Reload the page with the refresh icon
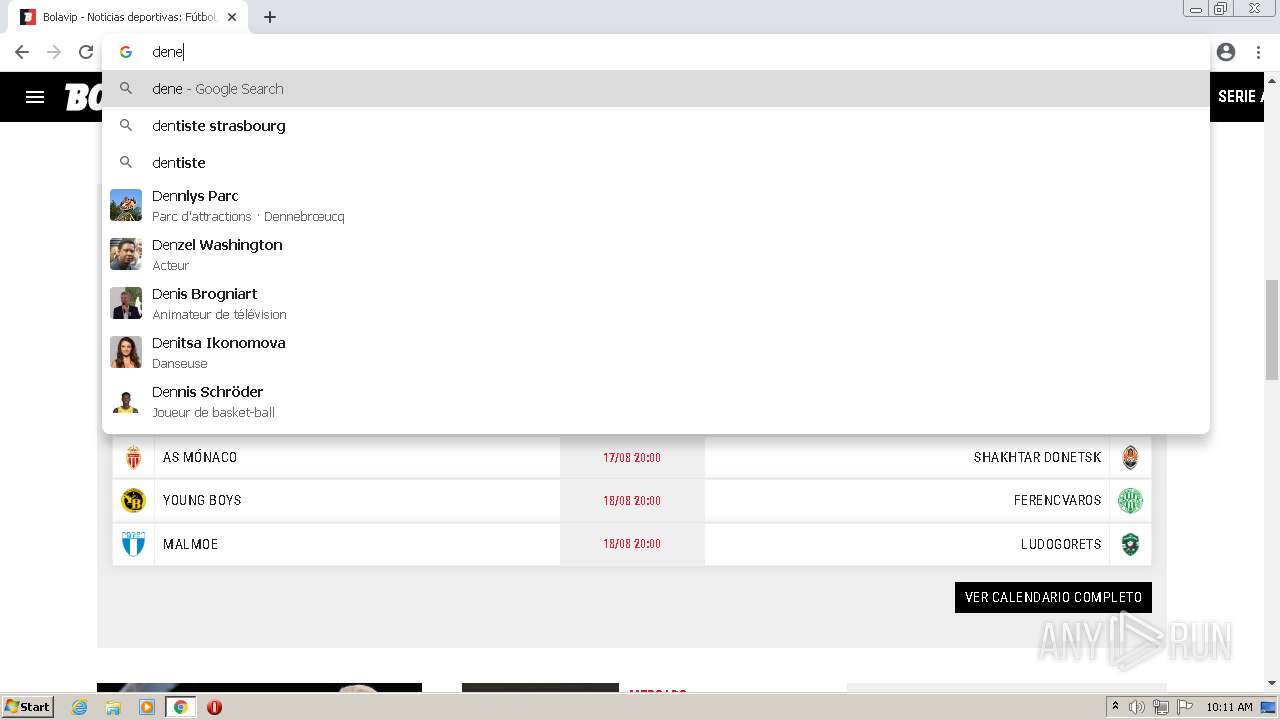This screenshot has height=720, width=1280. click(86, 52)
